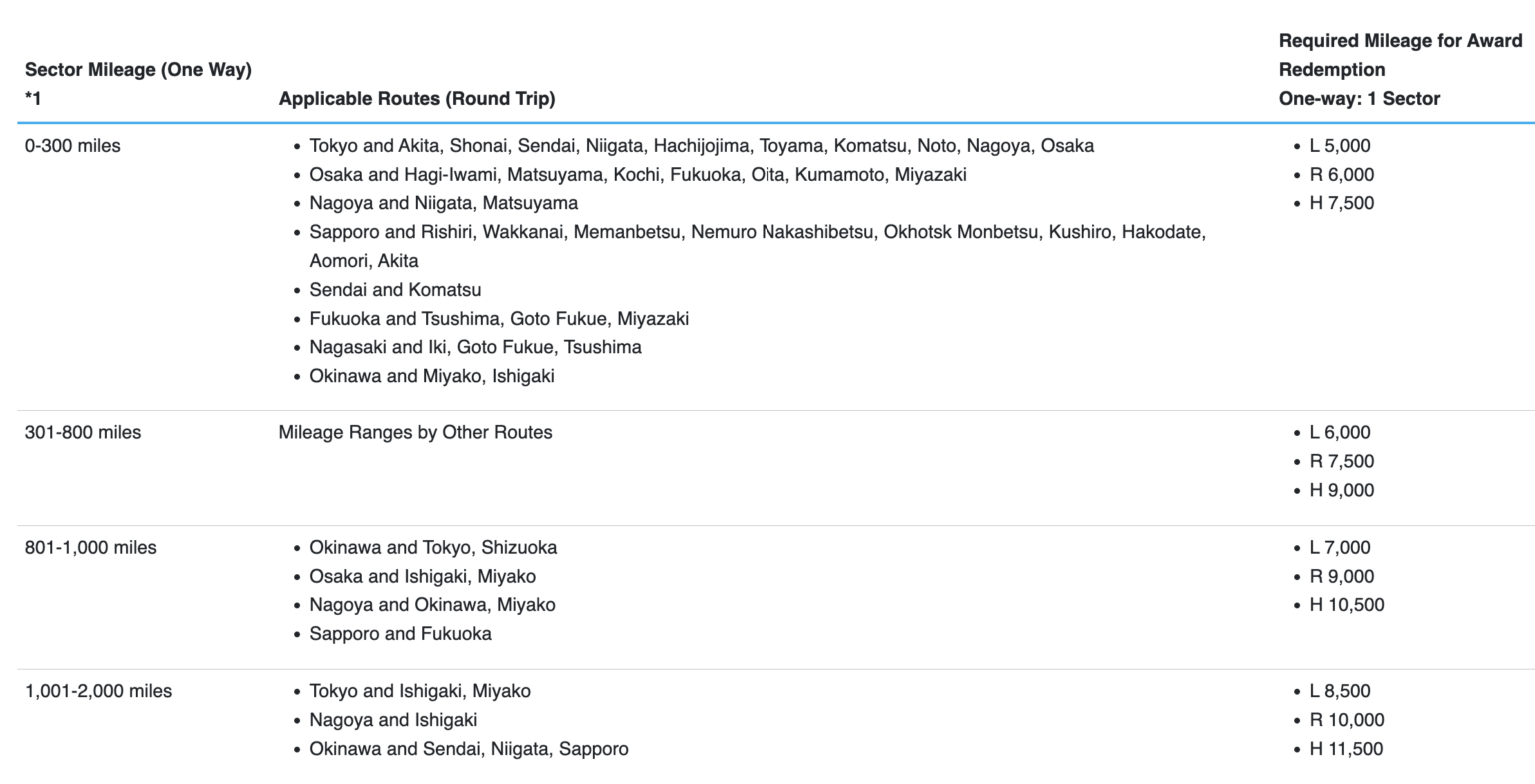Image resolution: width=1535 pixels, height=784 pixels.
Task: Select the 1,001-2,000 miles row label
Action: (x=98, y=691)
